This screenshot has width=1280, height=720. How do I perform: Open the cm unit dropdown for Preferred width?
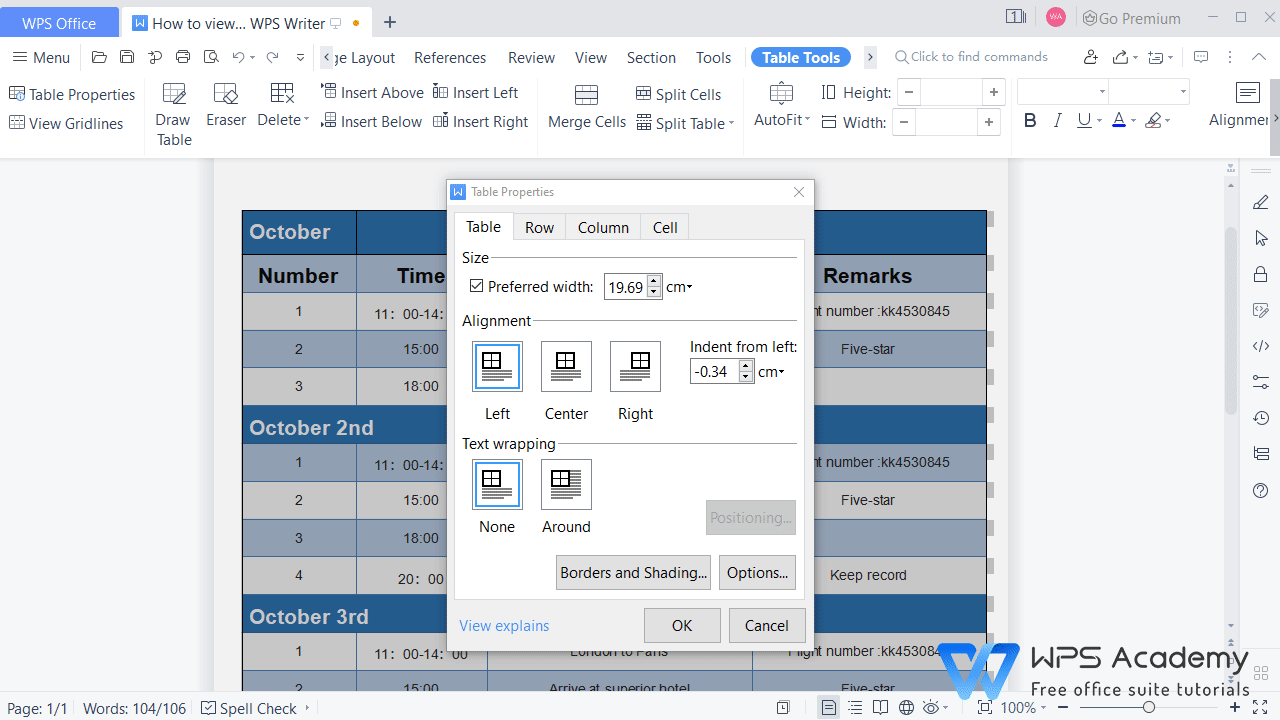[x=678, y=287]
